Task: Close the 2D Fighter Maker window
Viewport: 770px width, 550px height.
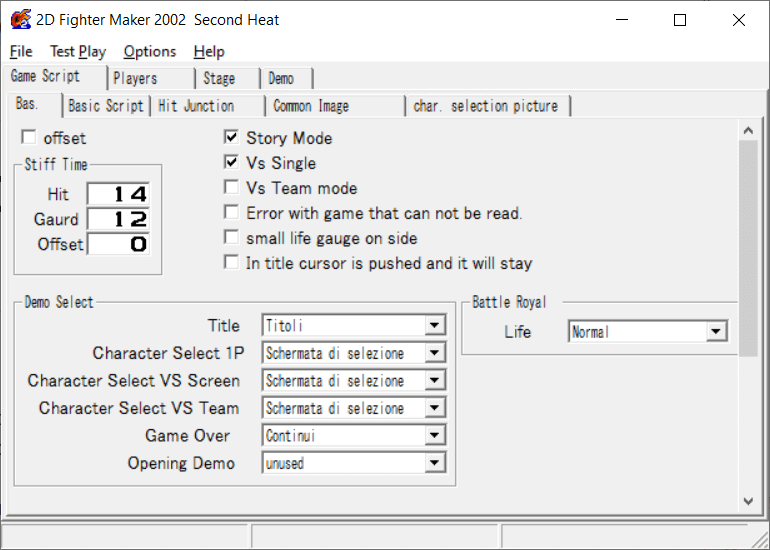Action: click(x=739, y=20)
